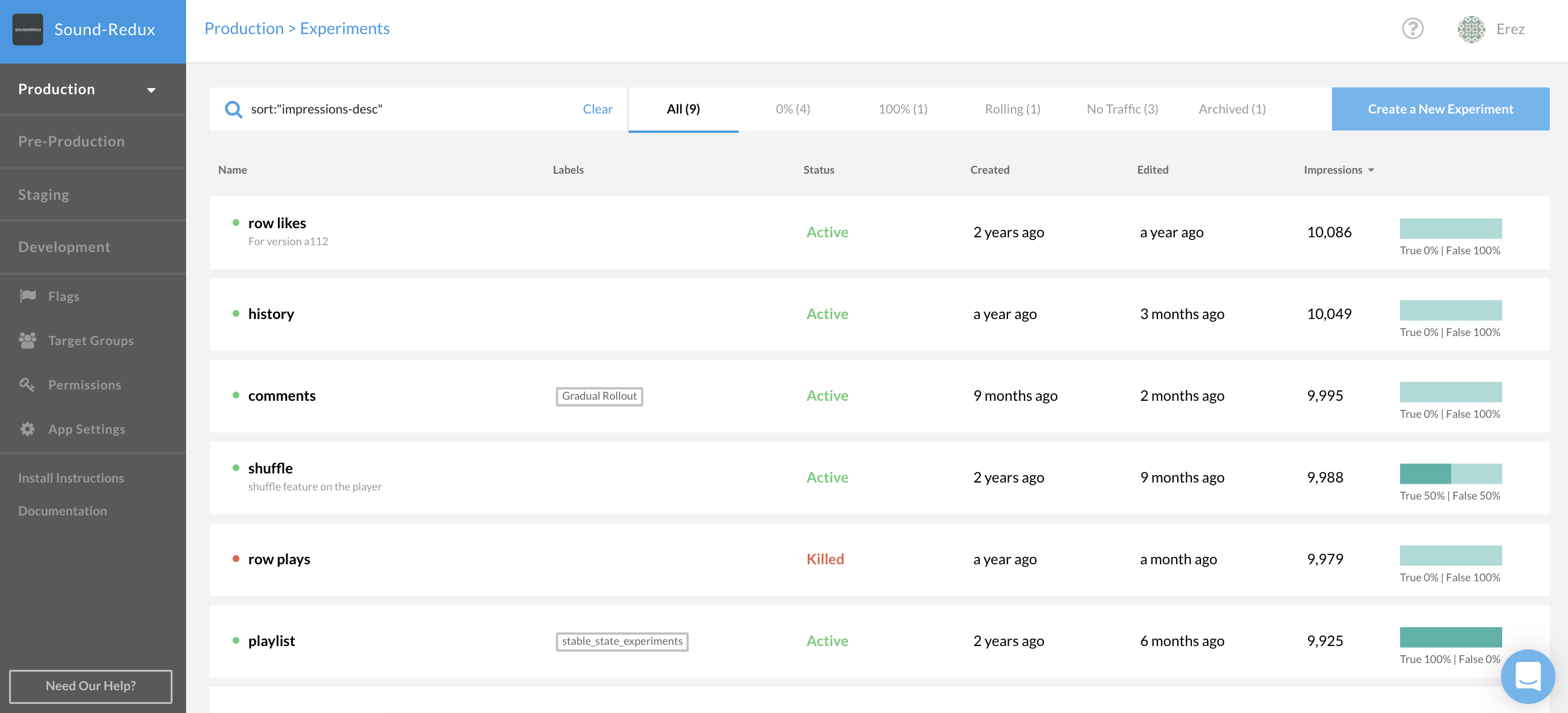Click the Name column header
The height and width of the screenshot is (713, 1568).
coord(233,170)
